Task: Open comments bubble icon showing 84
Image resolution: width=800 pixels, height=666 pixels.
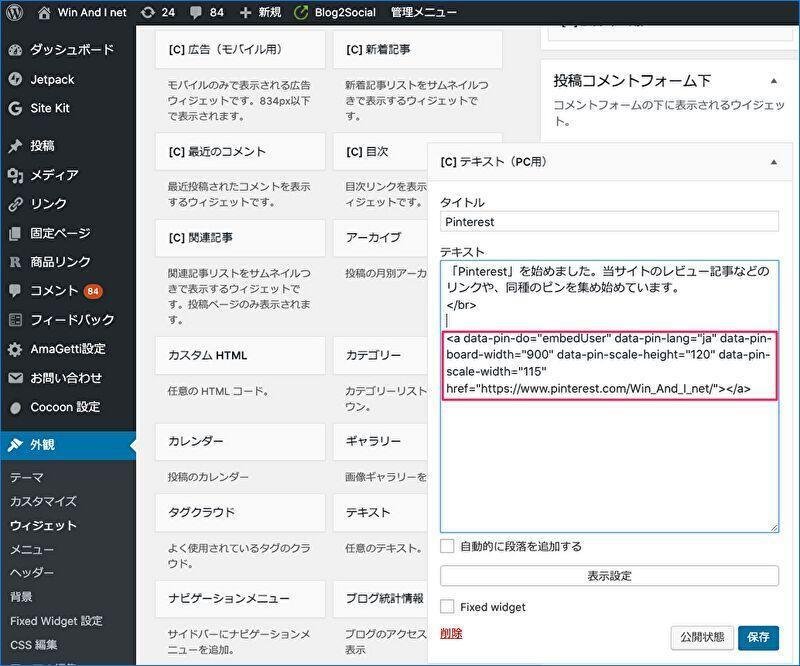Action: tap(195, 13)
